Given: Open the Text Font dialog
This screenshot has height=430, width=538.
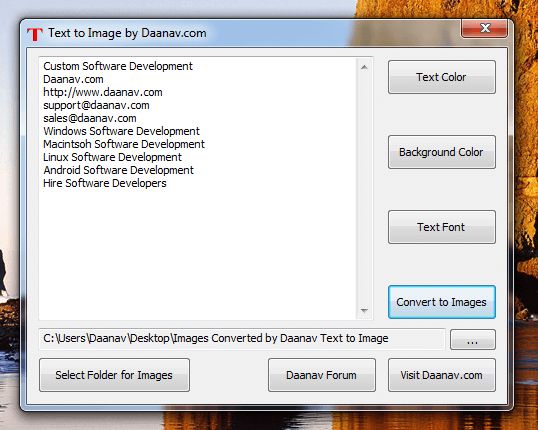Looking at the screenshot, I should pos(442,227).
